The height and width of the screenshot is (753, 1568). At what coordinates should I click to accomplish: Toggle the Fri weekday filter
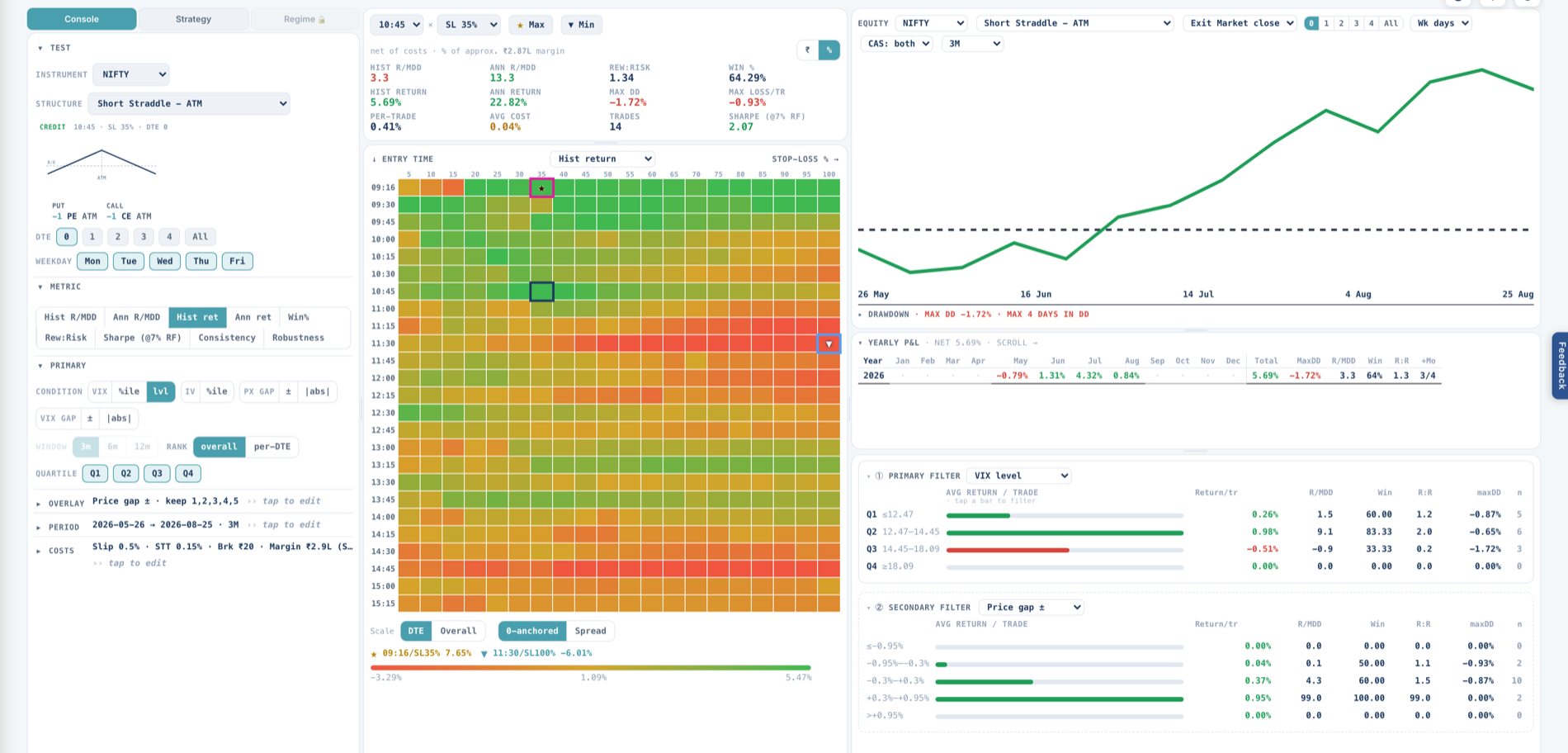(238, 261)
